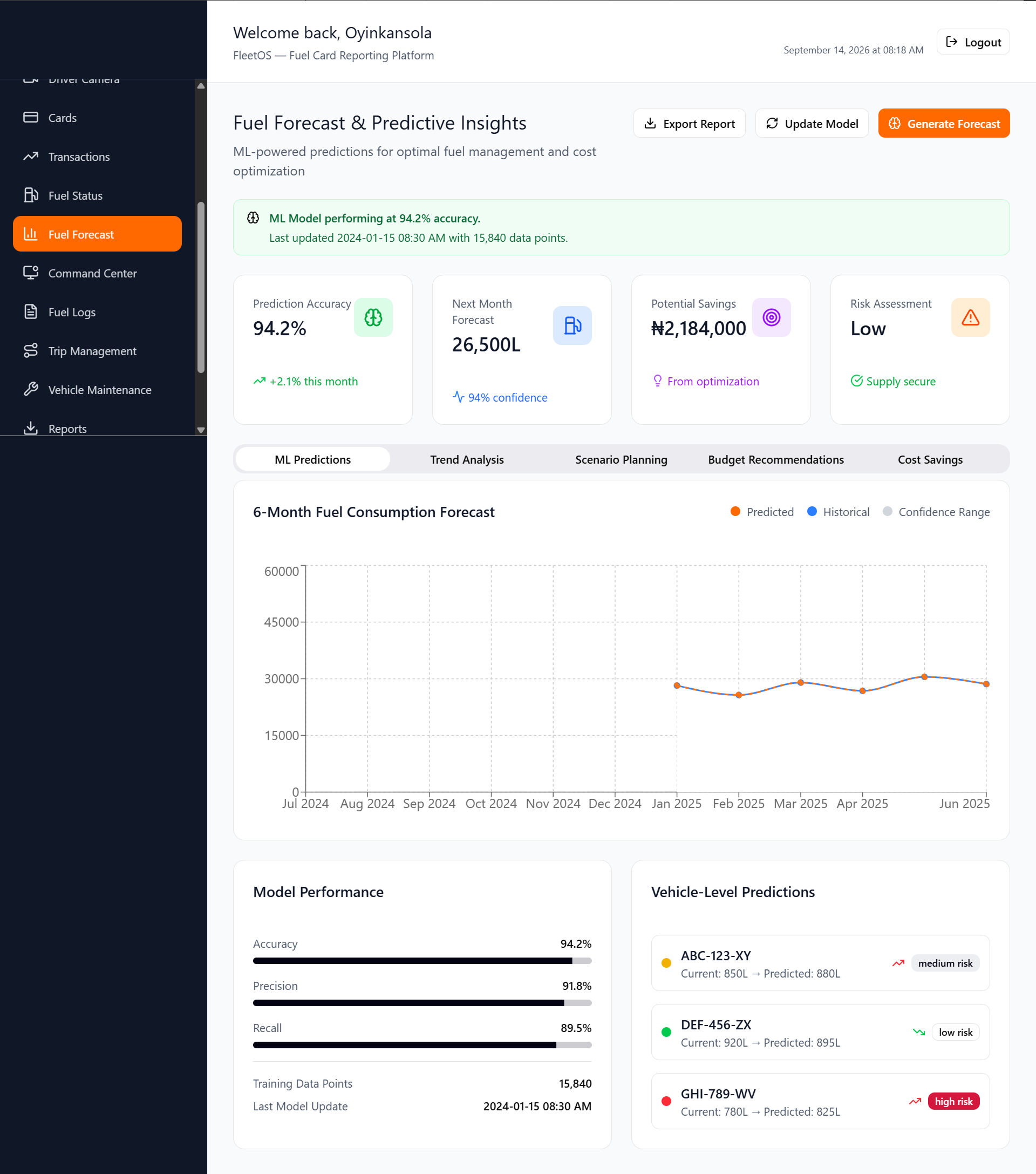1036x1174 pixels.
Task: Click the sidebar scrollbar up arrow
Action: click(201, 86)
